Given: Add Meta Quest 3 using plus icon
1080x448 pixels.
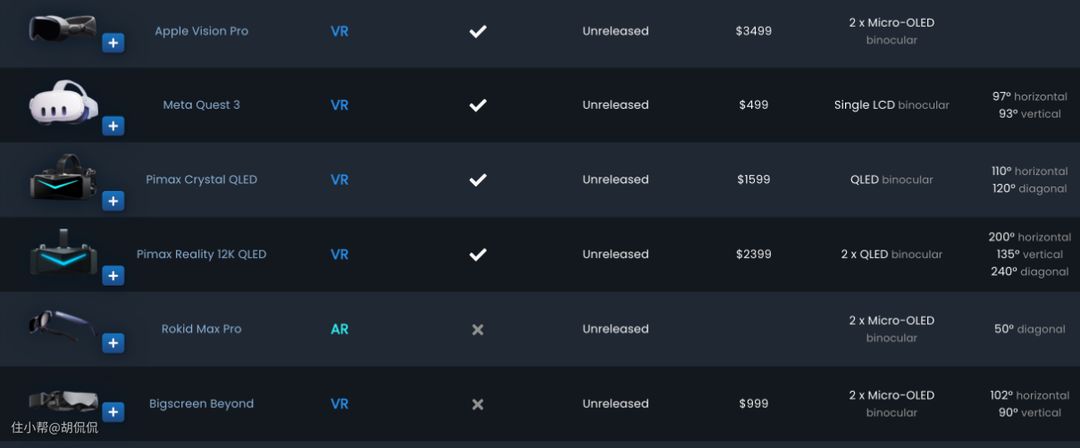Looking at the screenshot, I should click(113, 126).
